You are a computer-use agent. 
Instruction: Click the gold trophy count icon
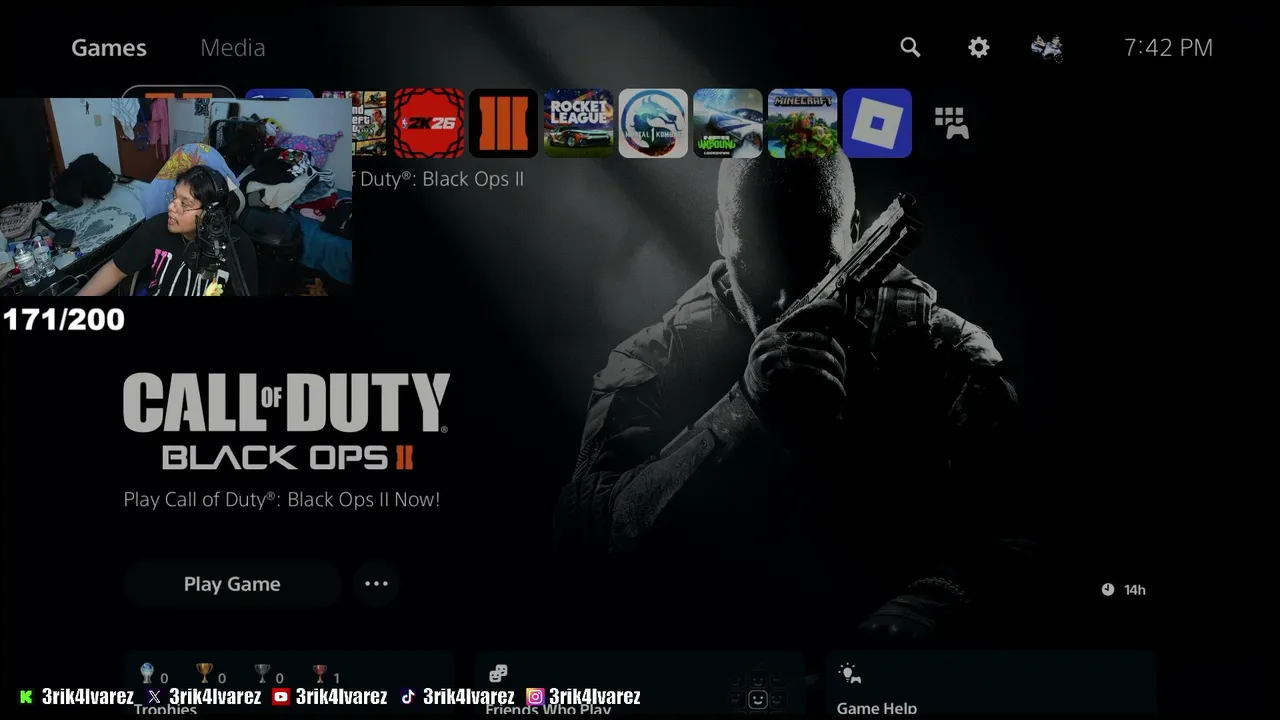[x=205, y=673]
